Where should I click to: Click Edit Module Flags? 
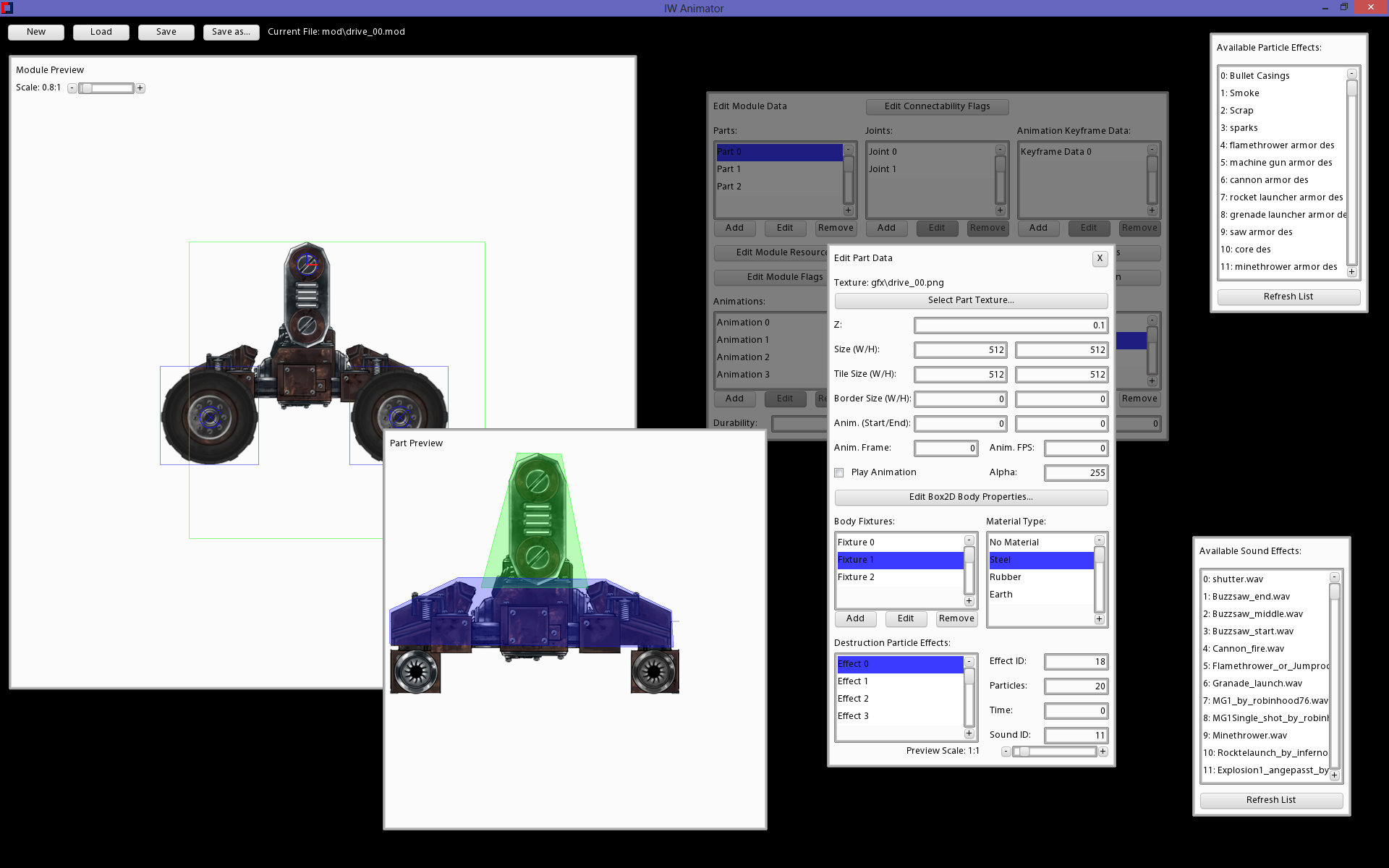tap(785, 277)
